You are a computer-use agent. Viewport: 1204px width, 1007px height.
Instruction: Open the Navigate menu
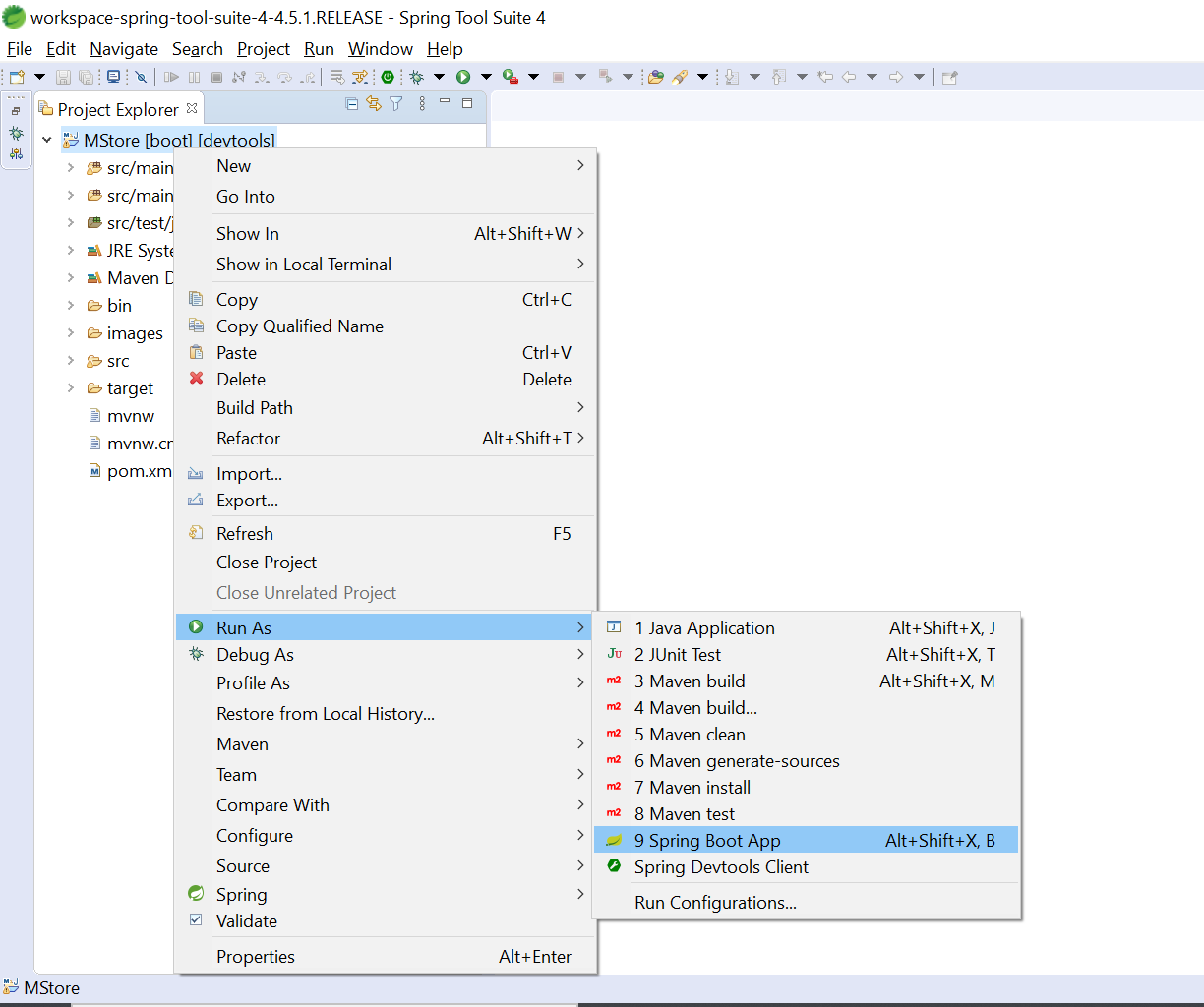pyautogui.click(x=124, y=49)
